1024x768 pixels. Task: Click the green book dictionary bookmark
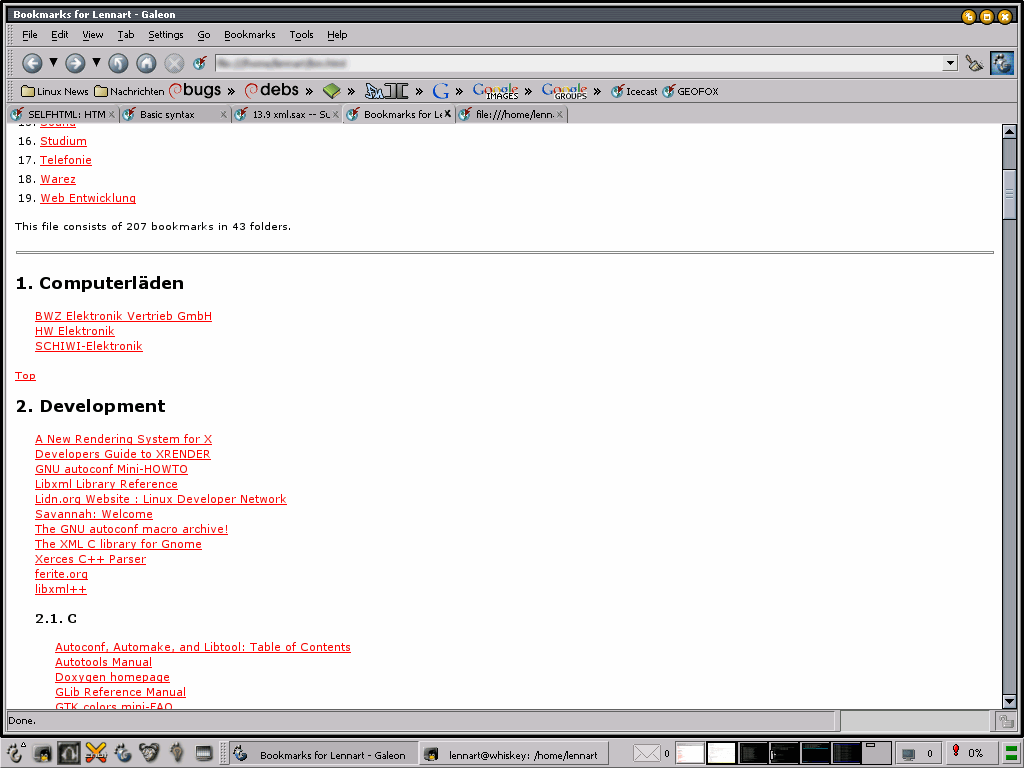[x=332, y=91]
